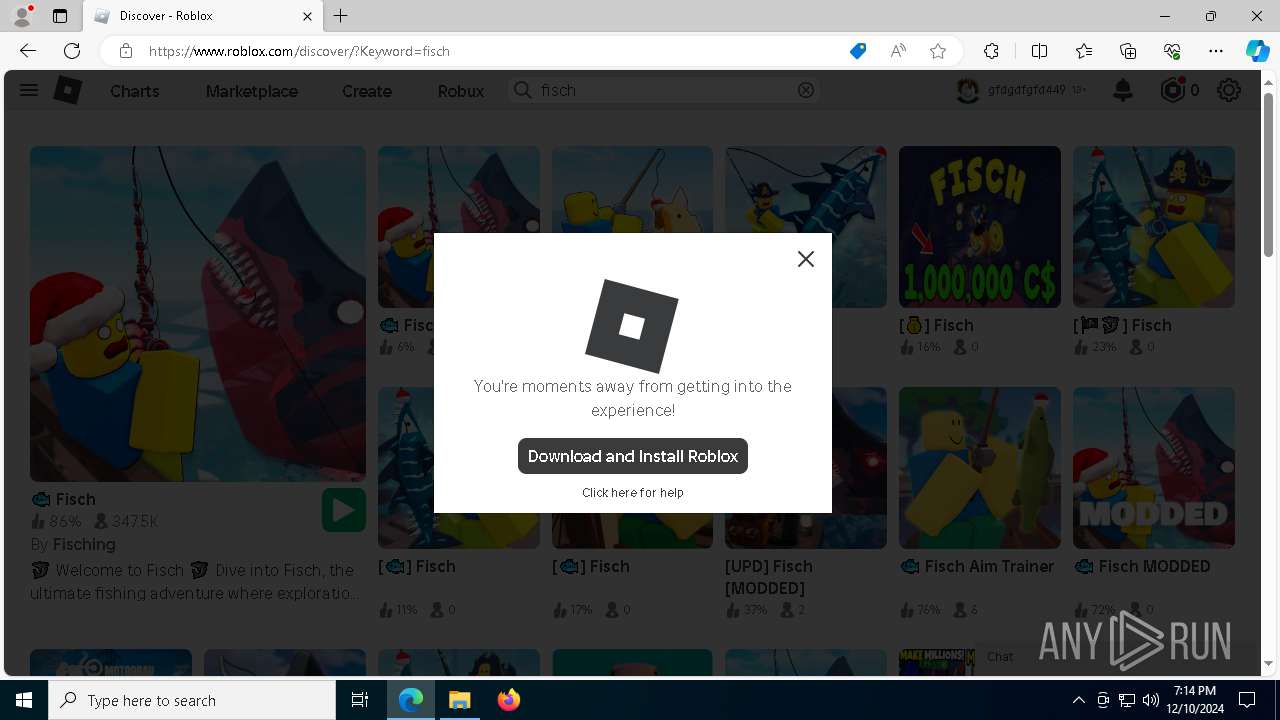Click the Windows taskbar search box

tap(192, 700)
